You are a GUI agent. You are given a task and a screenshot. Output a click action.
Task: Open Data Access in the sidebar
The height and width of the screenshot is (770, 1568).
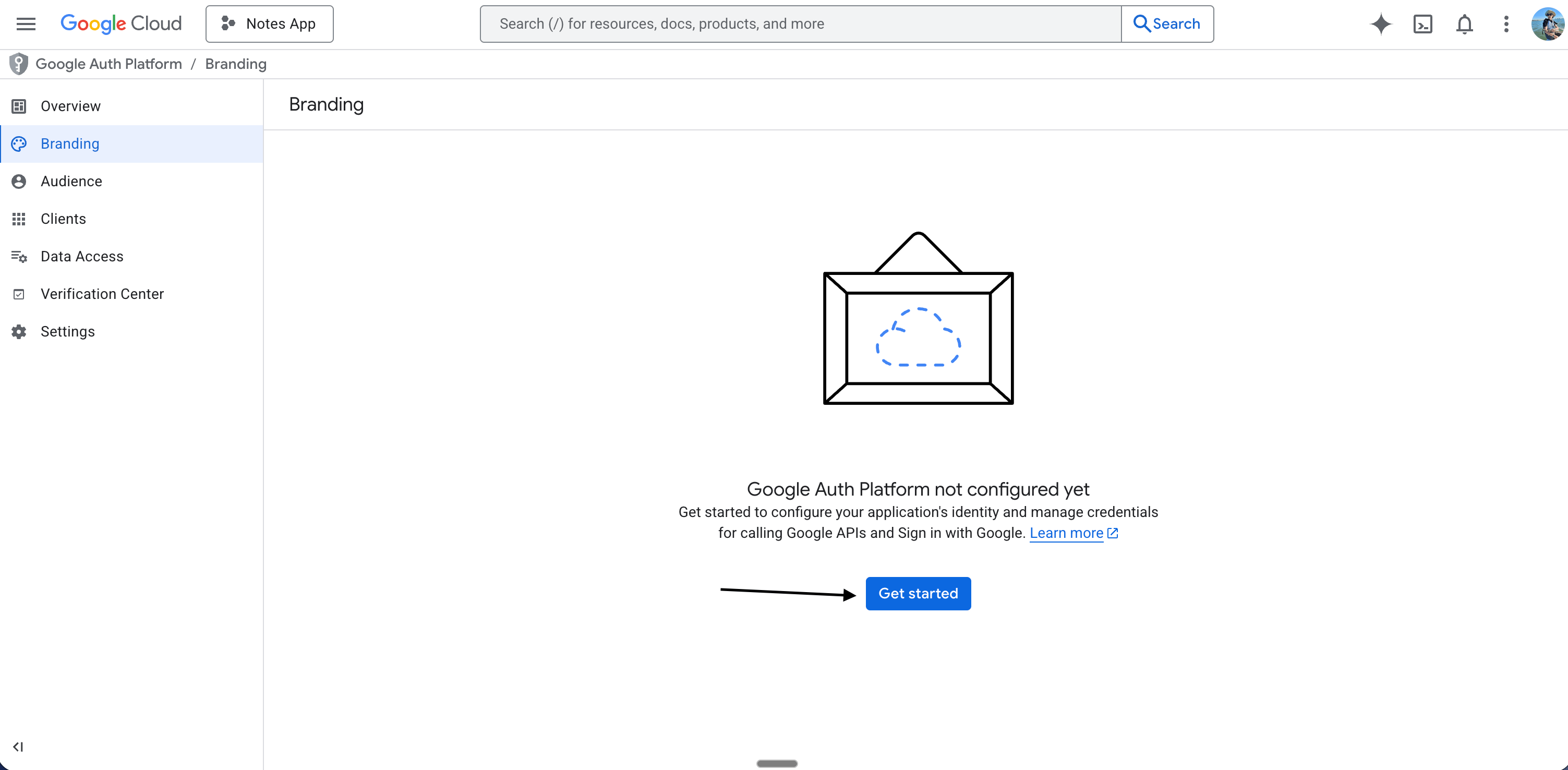[x=132, y=256]
